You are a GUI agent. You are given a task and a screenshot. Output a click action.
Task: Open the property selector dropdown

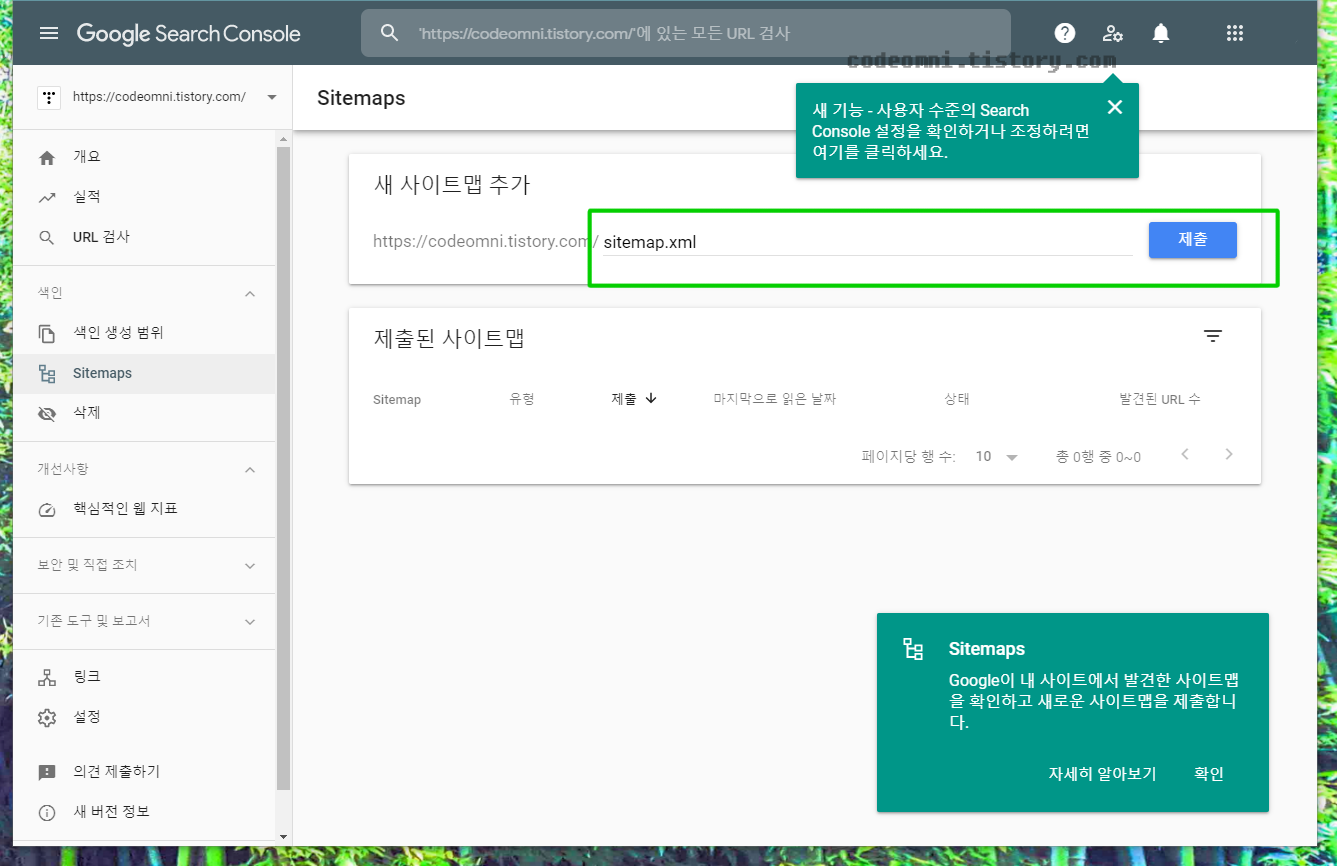272,97
